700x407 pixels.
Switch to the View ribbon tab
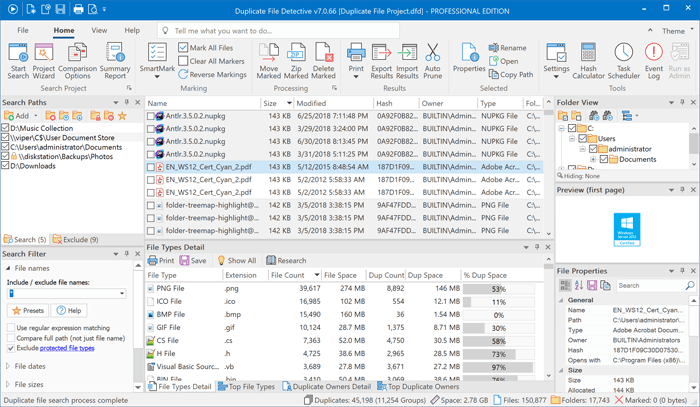coord(99,31)
